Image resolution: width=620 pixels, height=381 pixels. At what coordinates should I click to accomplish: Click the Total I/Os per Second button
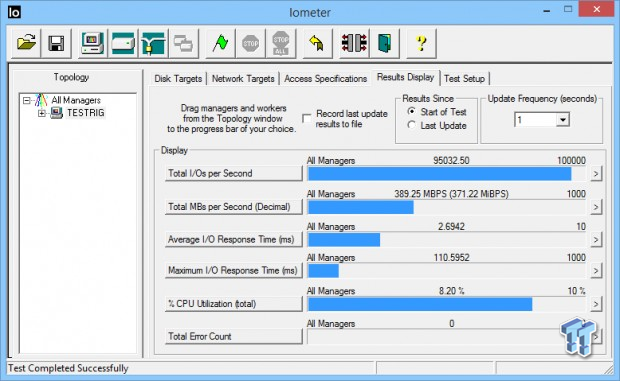pos(233,174)
